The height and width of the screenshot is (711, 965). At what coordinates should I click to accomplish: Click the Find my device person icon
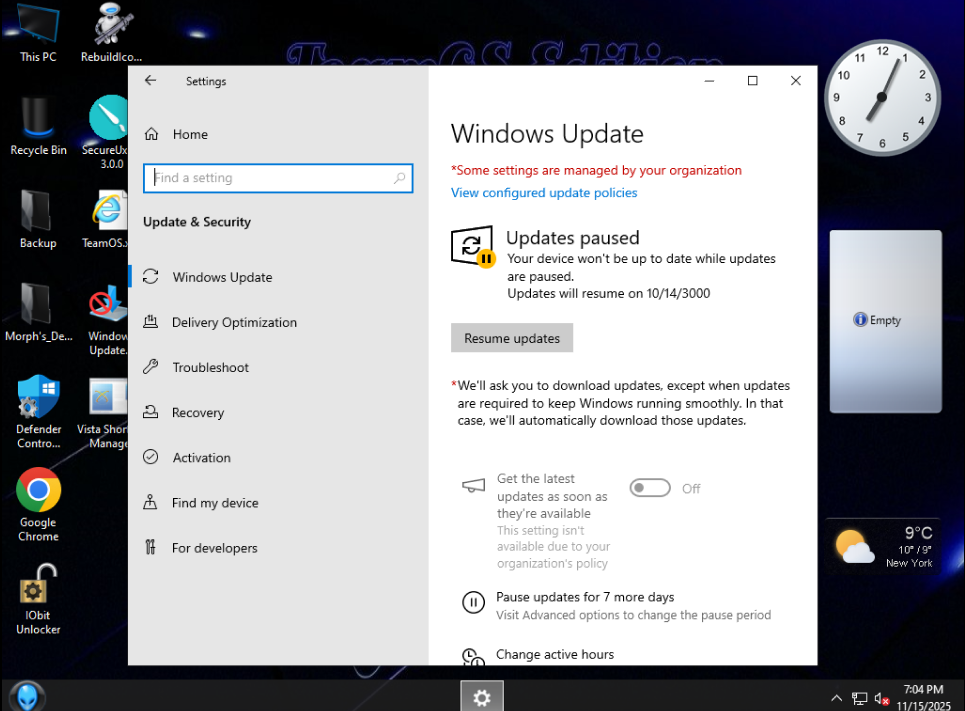(x=151, y=502)
